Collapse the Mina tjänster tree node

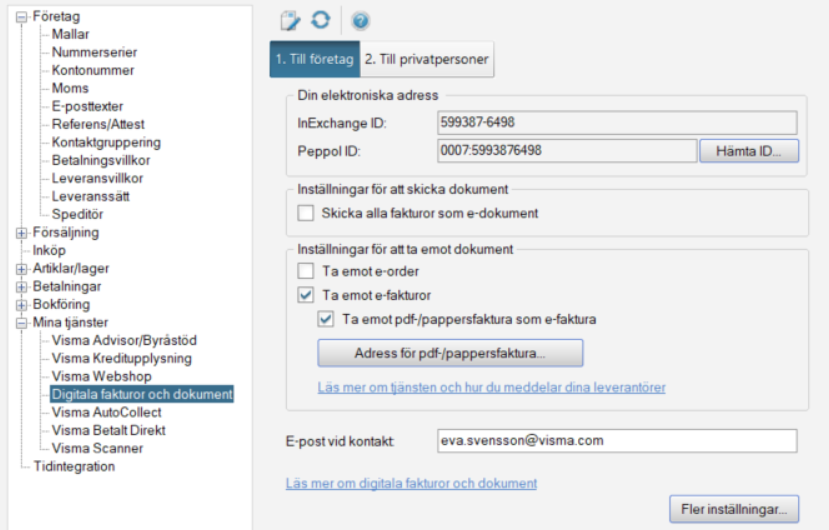tap(21, 323)
